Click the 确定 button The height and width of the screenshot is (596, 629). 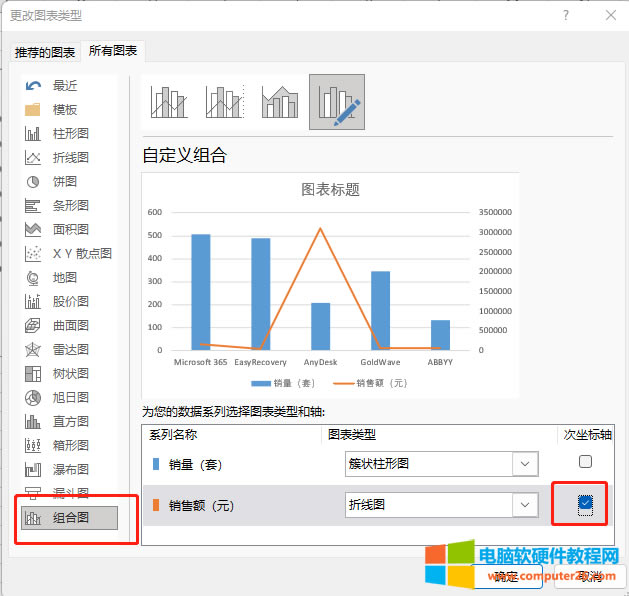click(506, 577)
